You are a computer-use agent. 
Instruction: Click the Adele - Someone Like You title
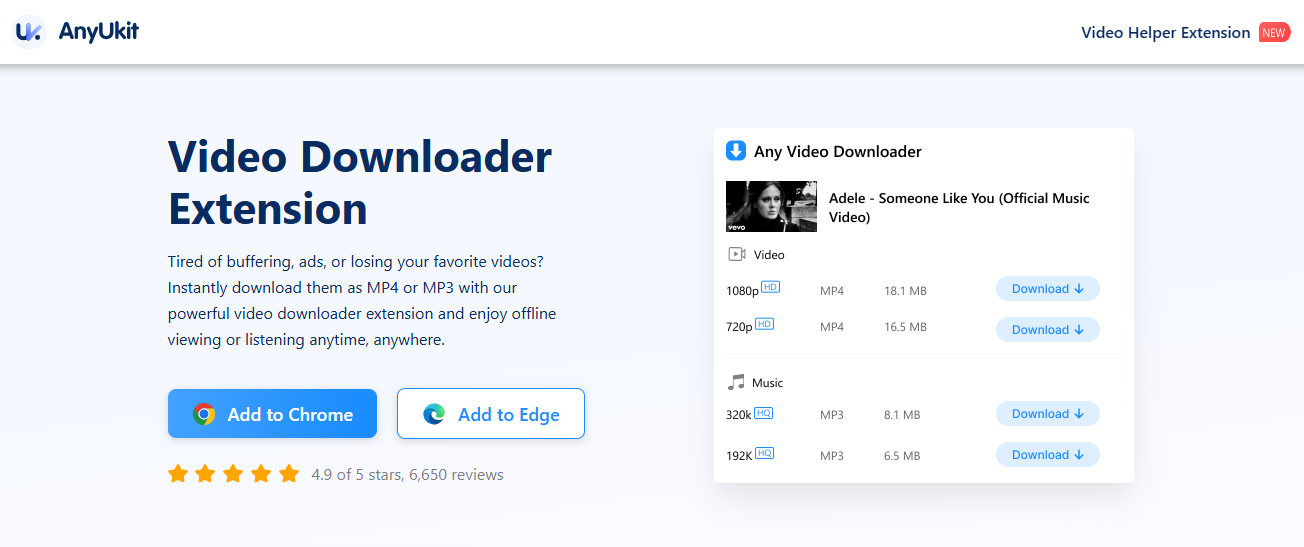pyautogui.click(x=959, y=207)
